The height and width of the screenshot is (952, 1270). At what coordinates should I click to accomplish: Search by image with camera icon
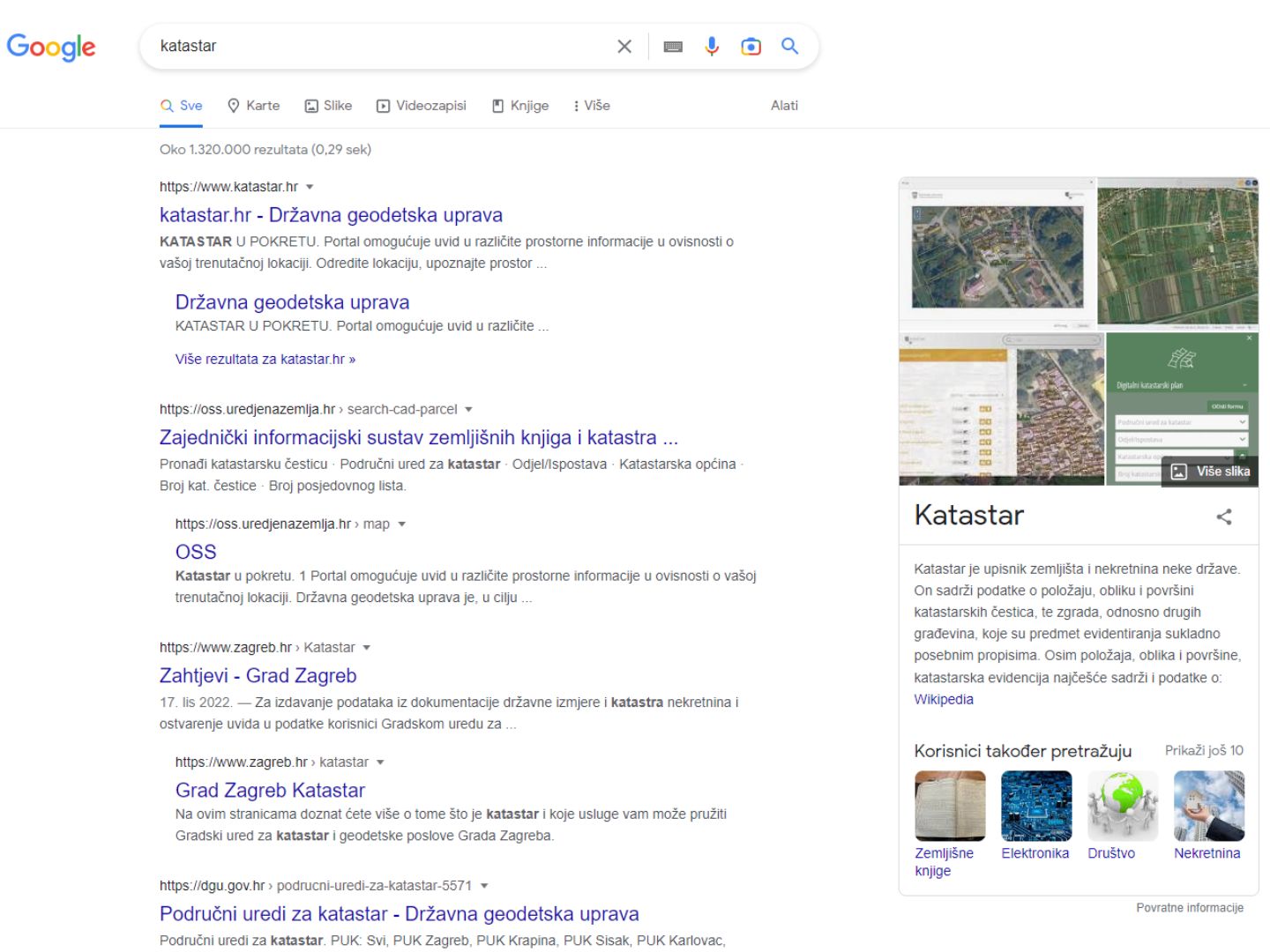751,47
